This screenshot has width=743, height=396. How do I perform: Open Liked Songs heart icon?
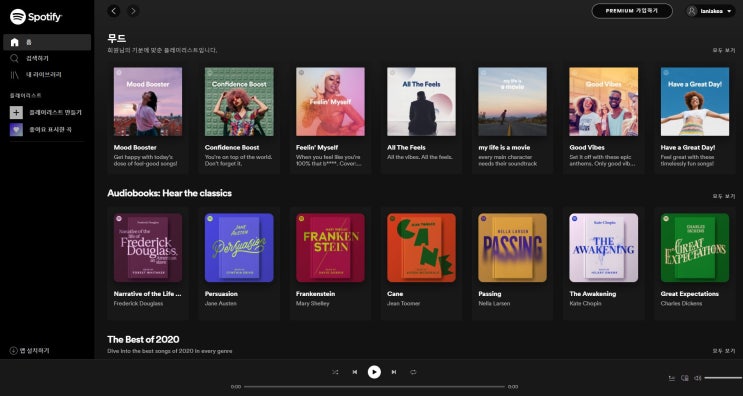click(x=16, y=129)
